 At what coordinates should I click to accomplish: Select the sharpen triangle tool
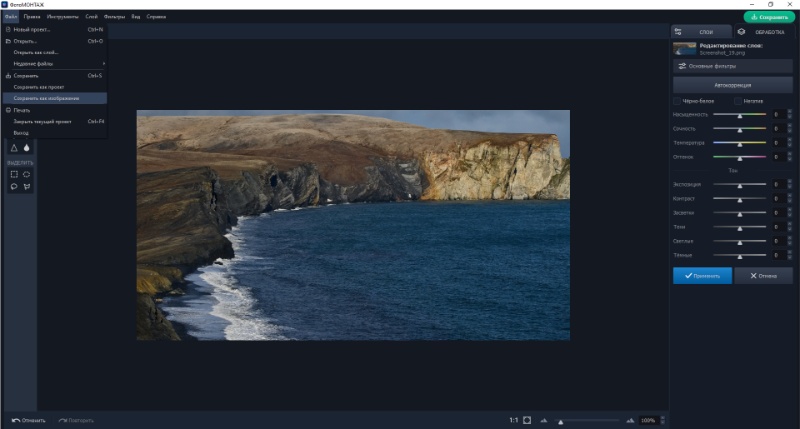pos(14,148)
